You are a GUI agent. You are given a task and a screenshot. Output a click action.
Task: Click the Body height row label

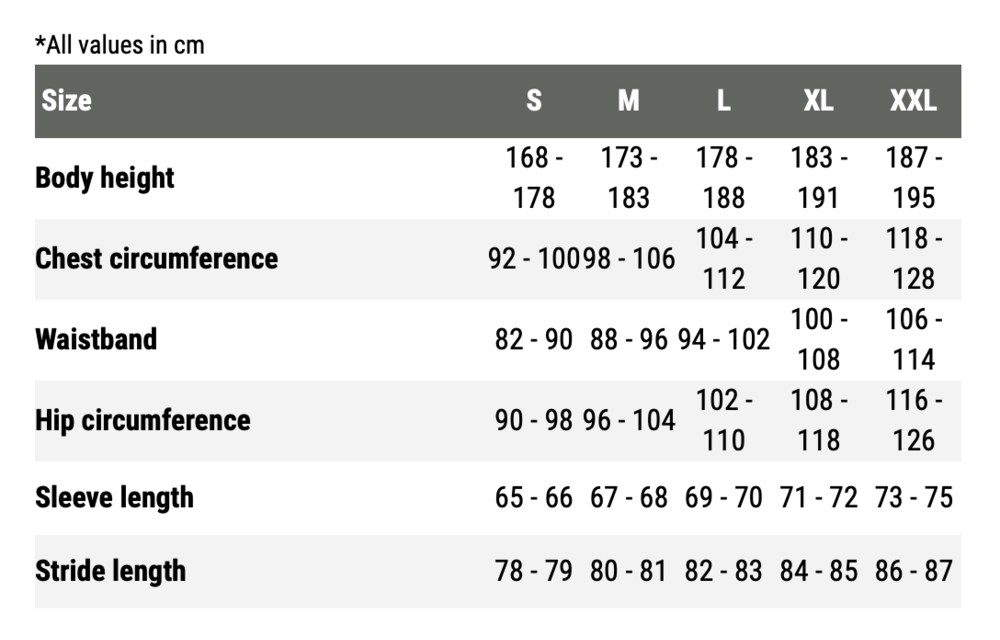(105, 178)
